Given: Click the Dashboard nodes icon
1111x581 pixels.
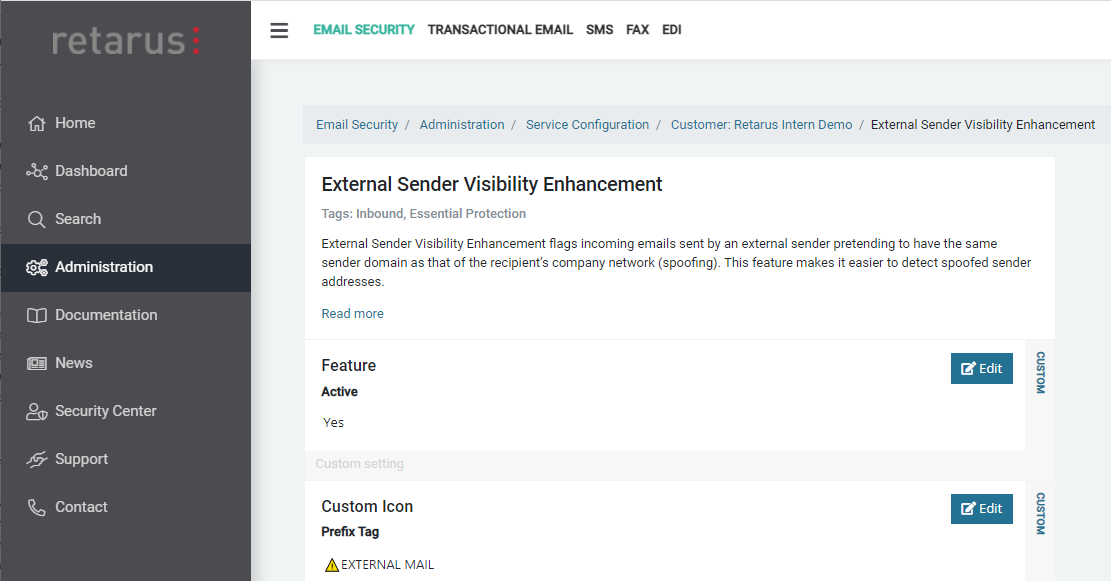Looking at the screenshot, I should pos(37,172).
